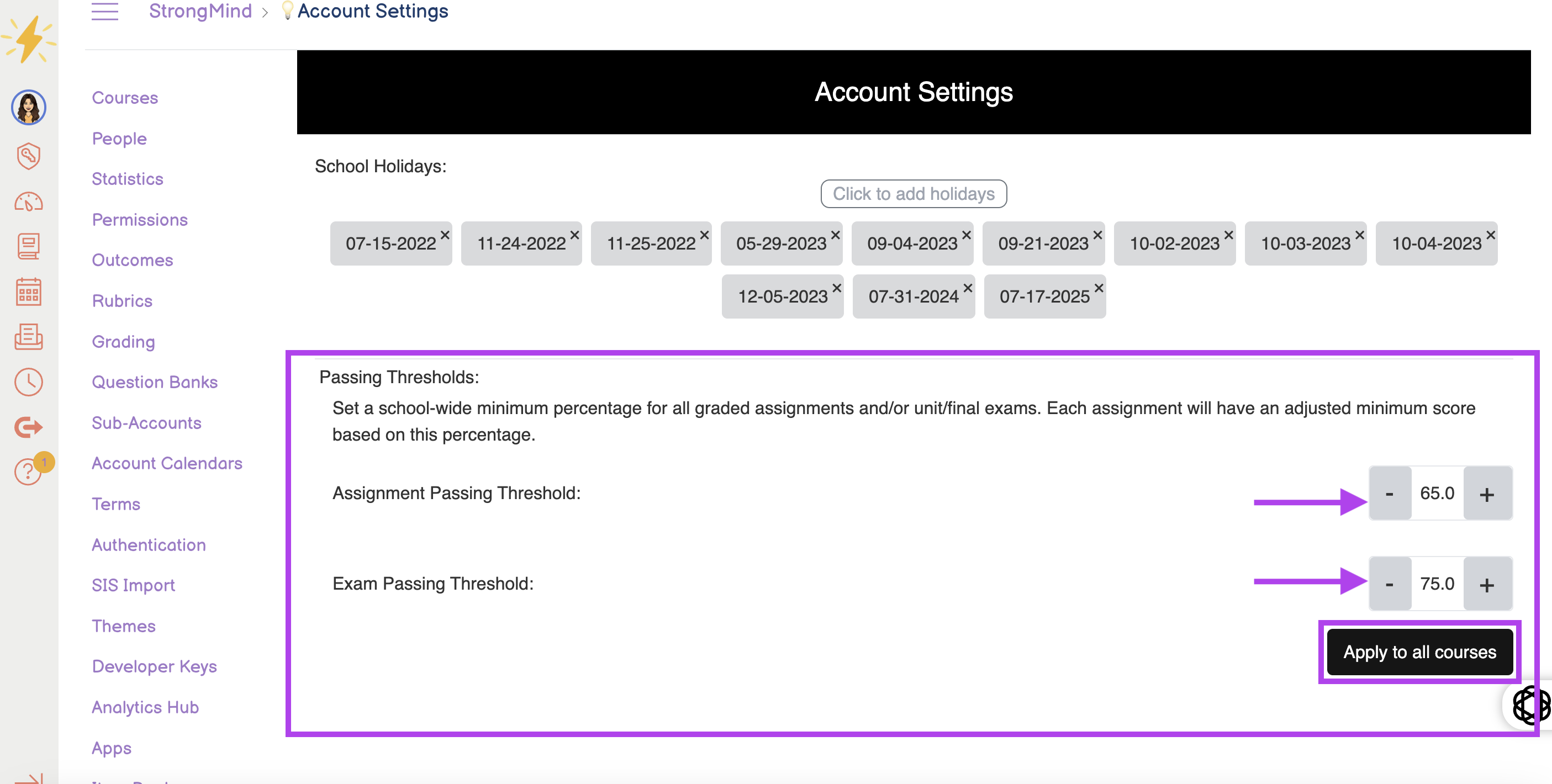The image size is (1552, 784).
Task: Open People in account menu
Action: pyautogui.click(x=119, y=139)
